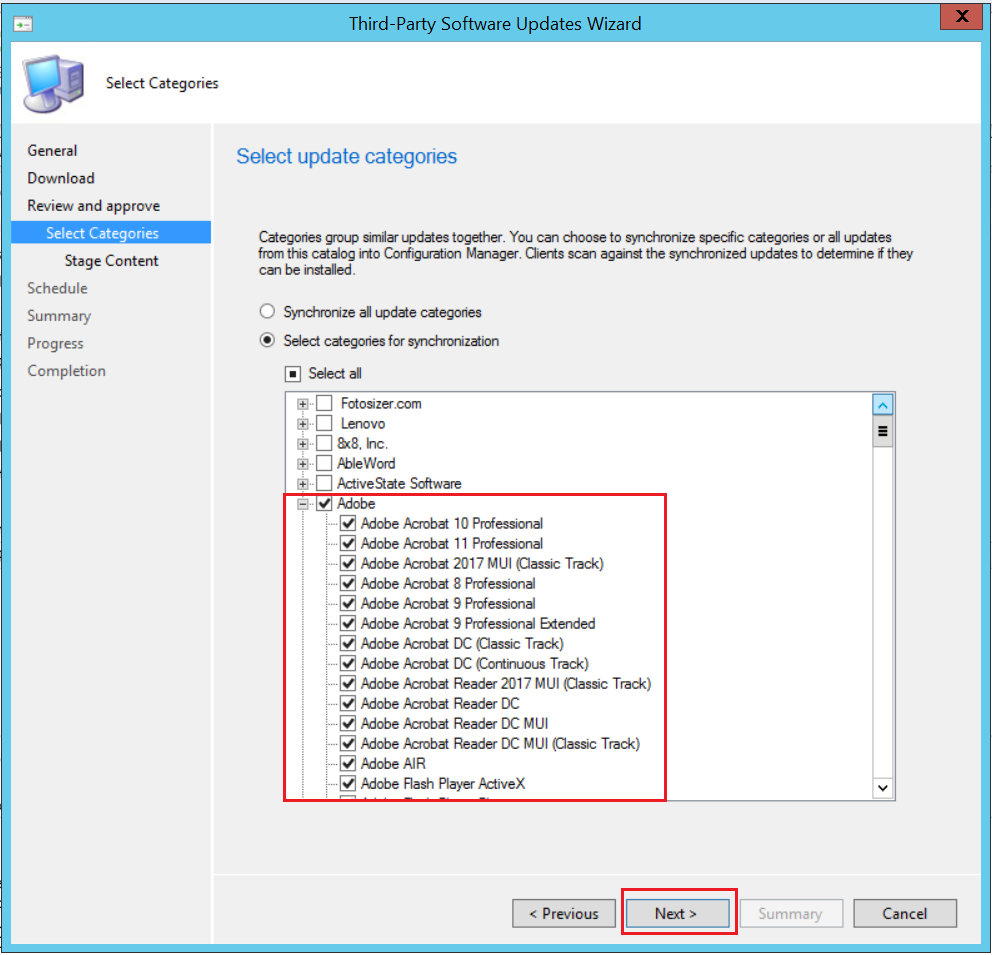Uncheck the Adobe Acrobat Reader DC checkbox
The height and width of the screenshot is (955, 992).
pos(348,703)
